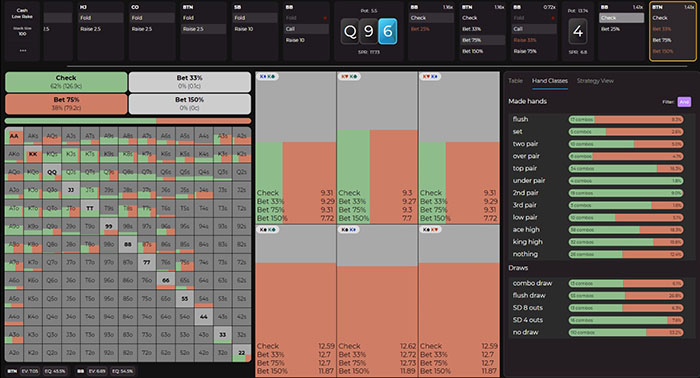Viewport: 700px width, 378px height.
Task: Open the Cash Low Rake solution selector
Action: tap(22, 13)
